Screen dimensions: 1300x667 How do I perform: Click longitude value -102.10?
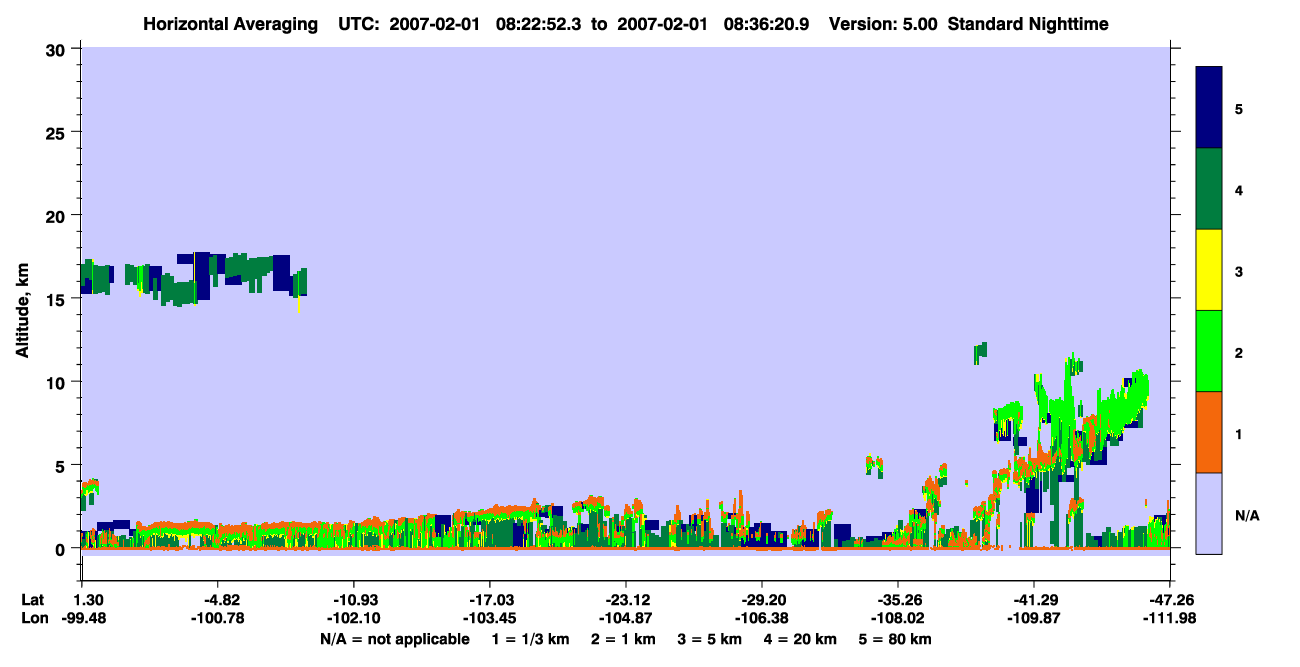(353, 618)
